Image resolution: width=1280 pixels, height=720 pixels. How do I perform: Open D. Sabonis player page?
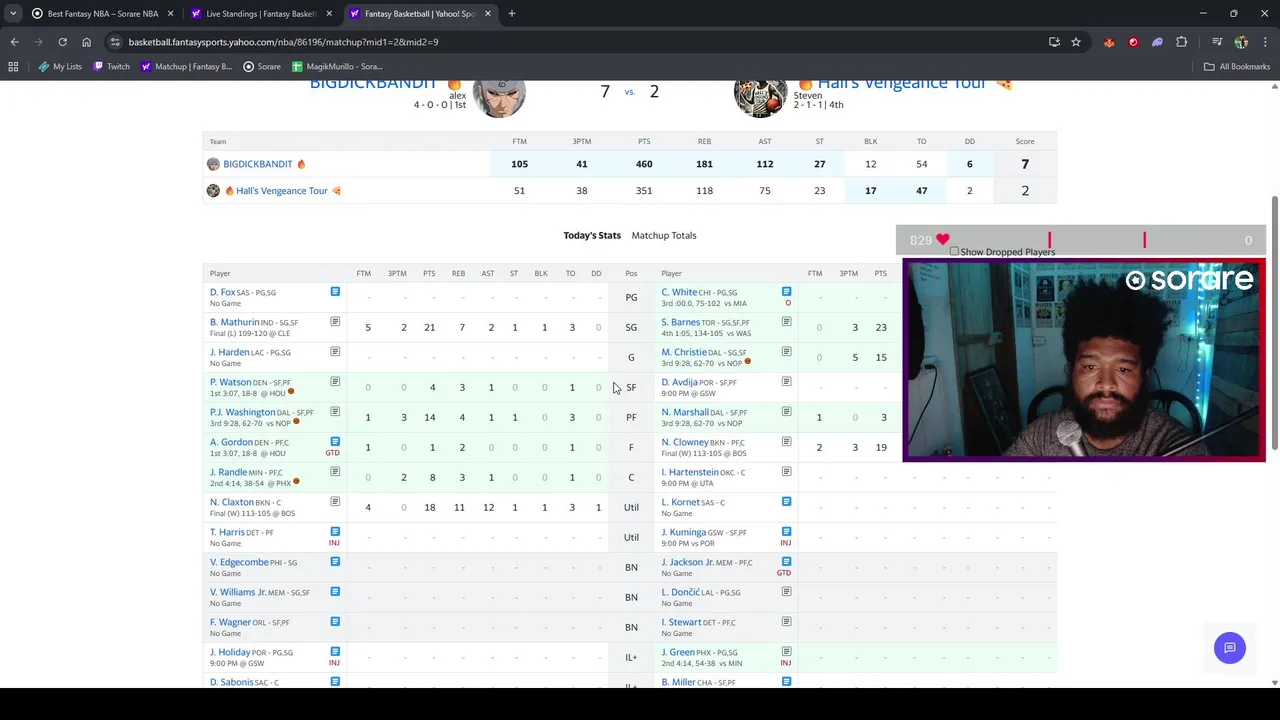pyautogui.click(x=231, y=682)
